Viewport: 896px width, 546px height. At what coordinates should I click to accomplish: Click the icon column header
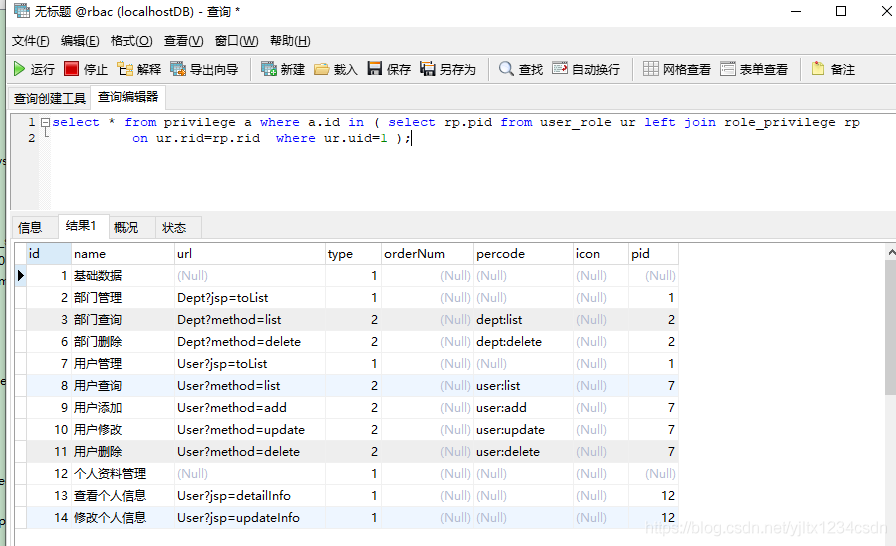tap(601, 254)
